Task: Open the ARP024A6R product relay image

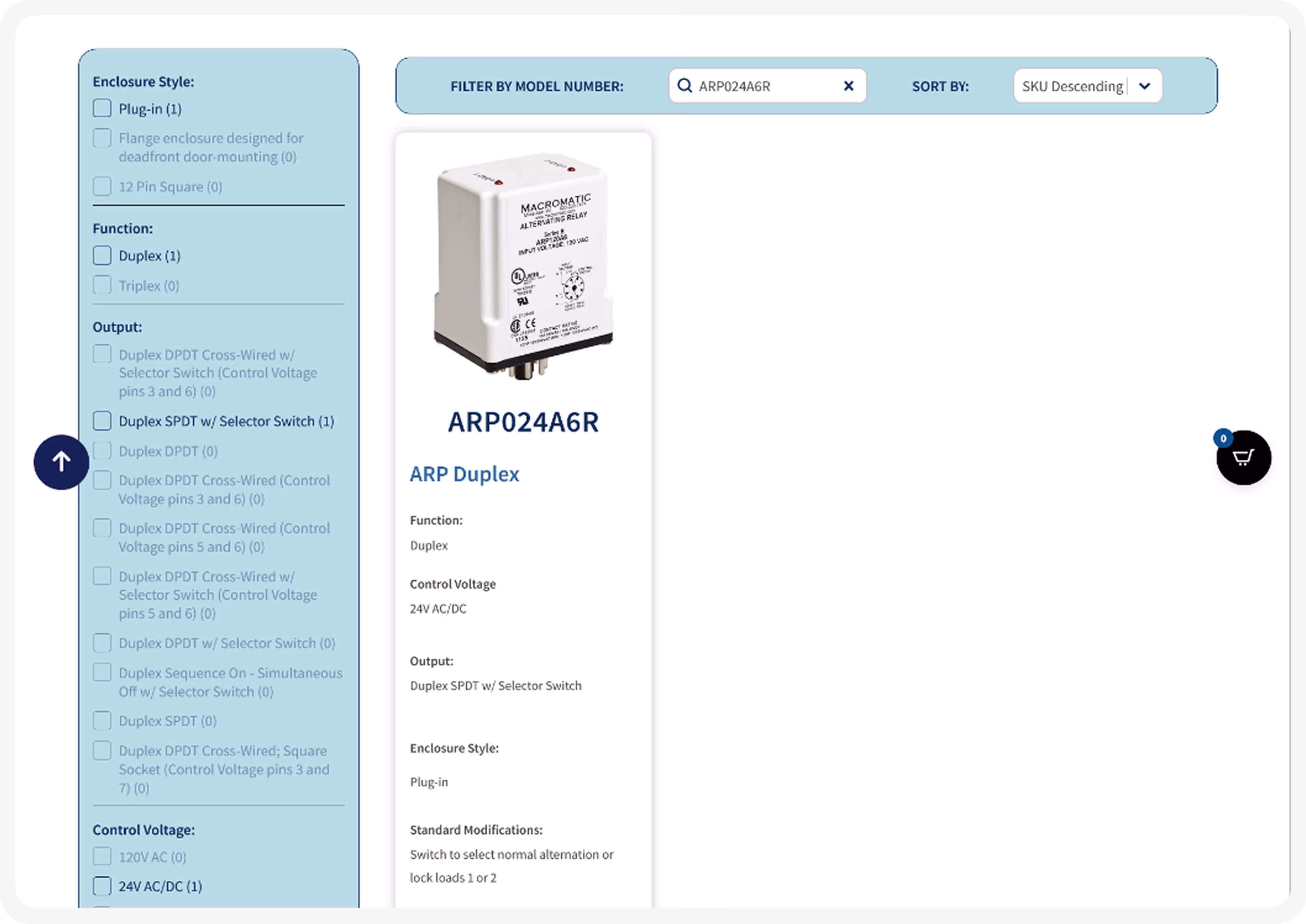Action: coord(524,266)
